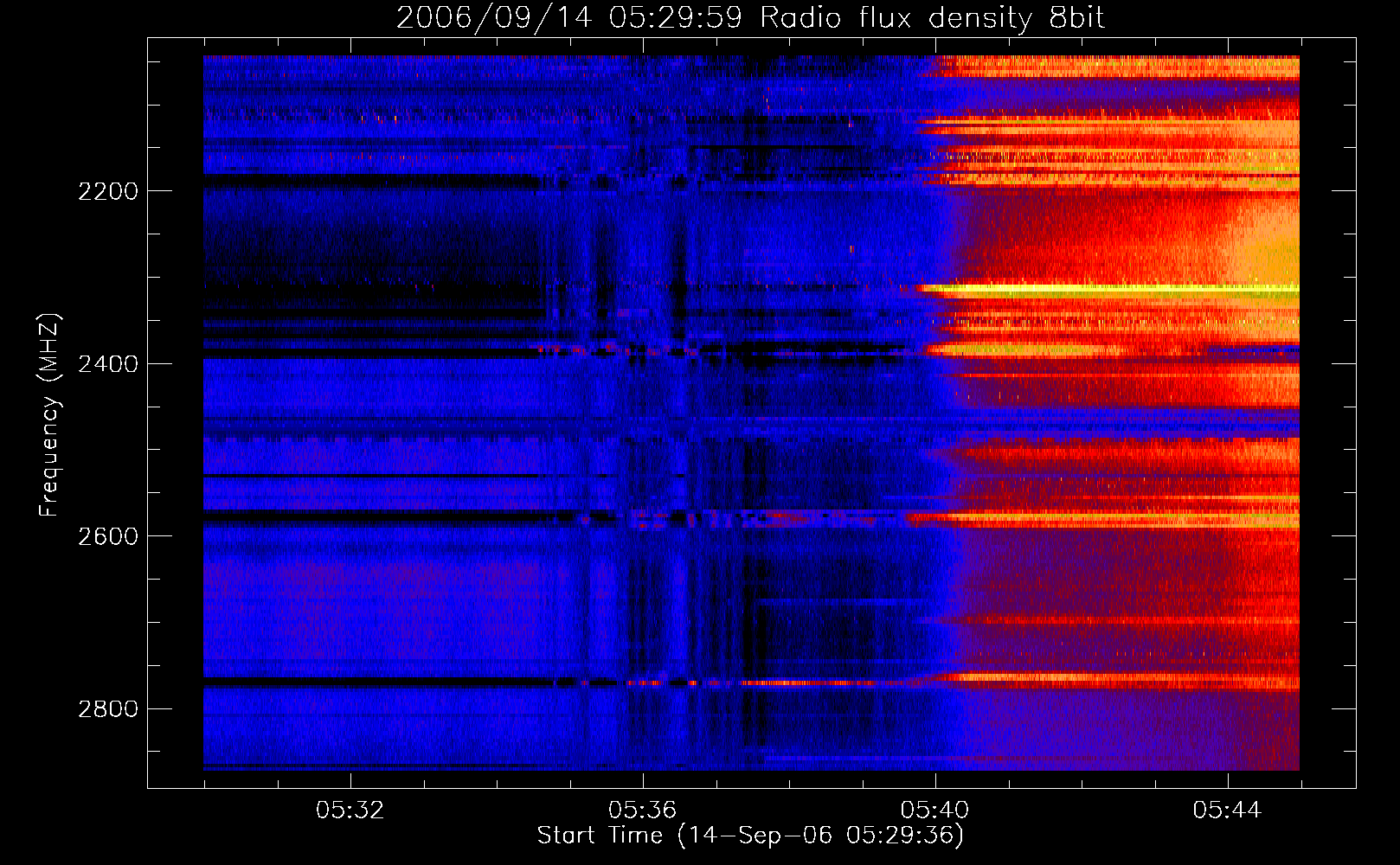Click the 'Frequency (MHZ)' axis title
The width and height of the screenshot is (1400, 865).
[50, 415]
